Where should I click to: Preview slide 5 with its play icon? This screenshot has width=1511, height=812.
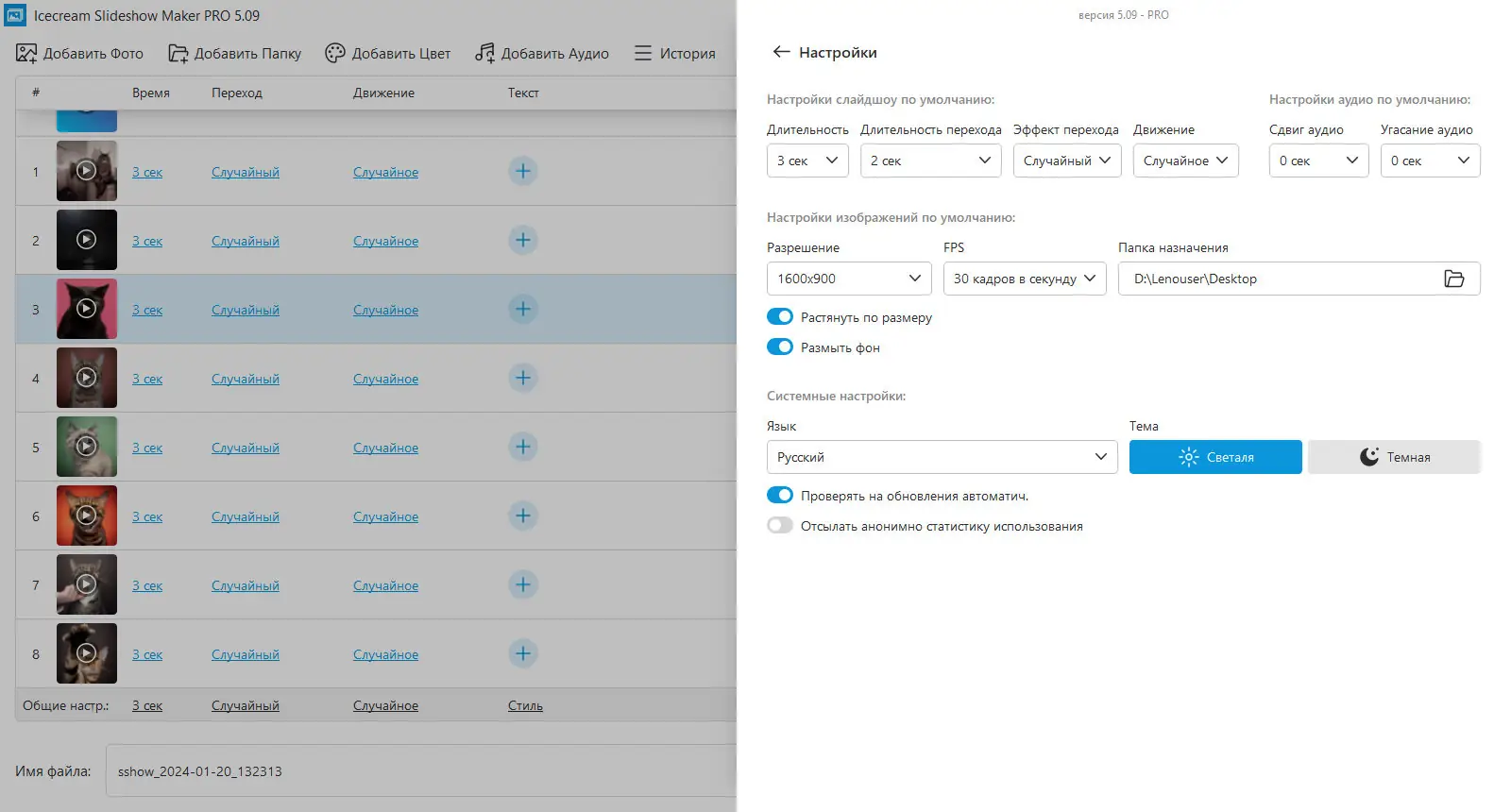point(86,447)
